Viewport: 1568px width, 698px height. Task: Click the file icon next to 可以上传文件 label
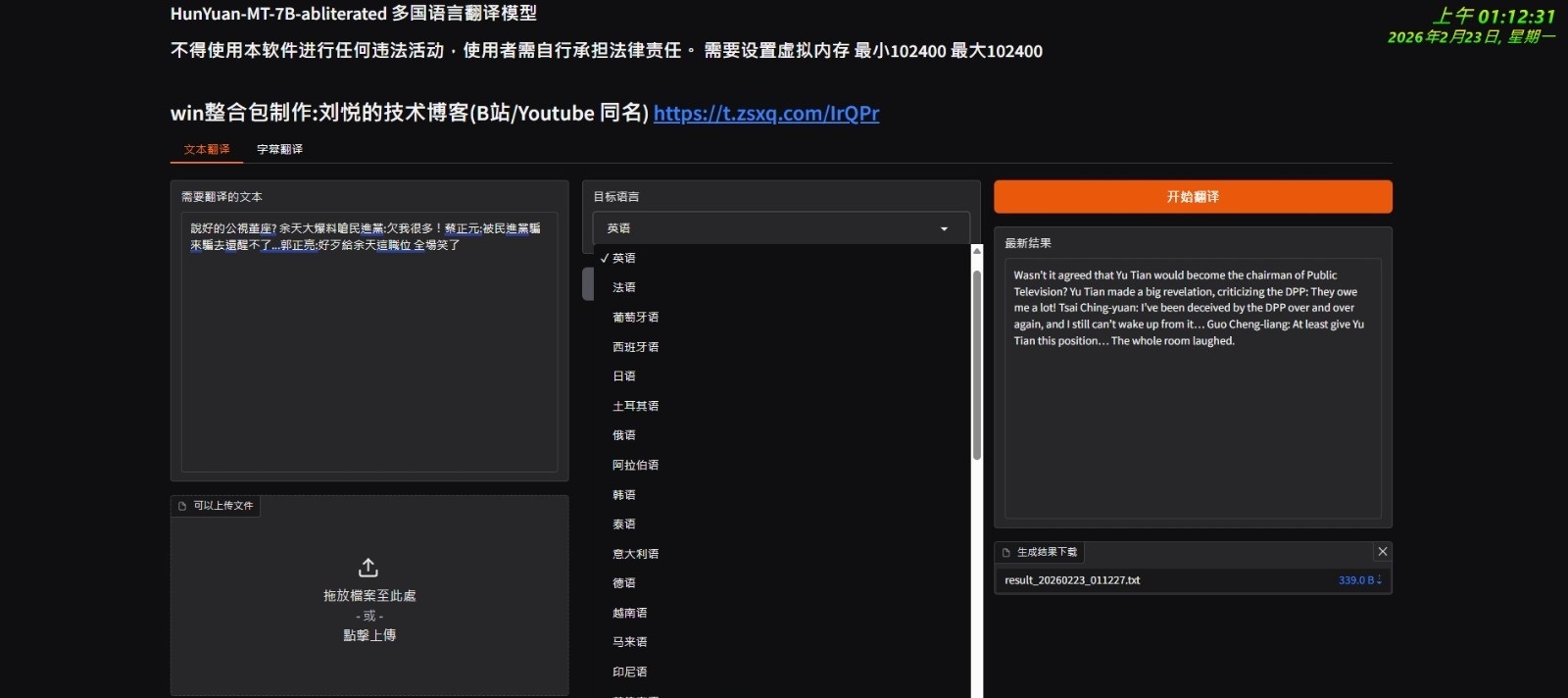182,506
